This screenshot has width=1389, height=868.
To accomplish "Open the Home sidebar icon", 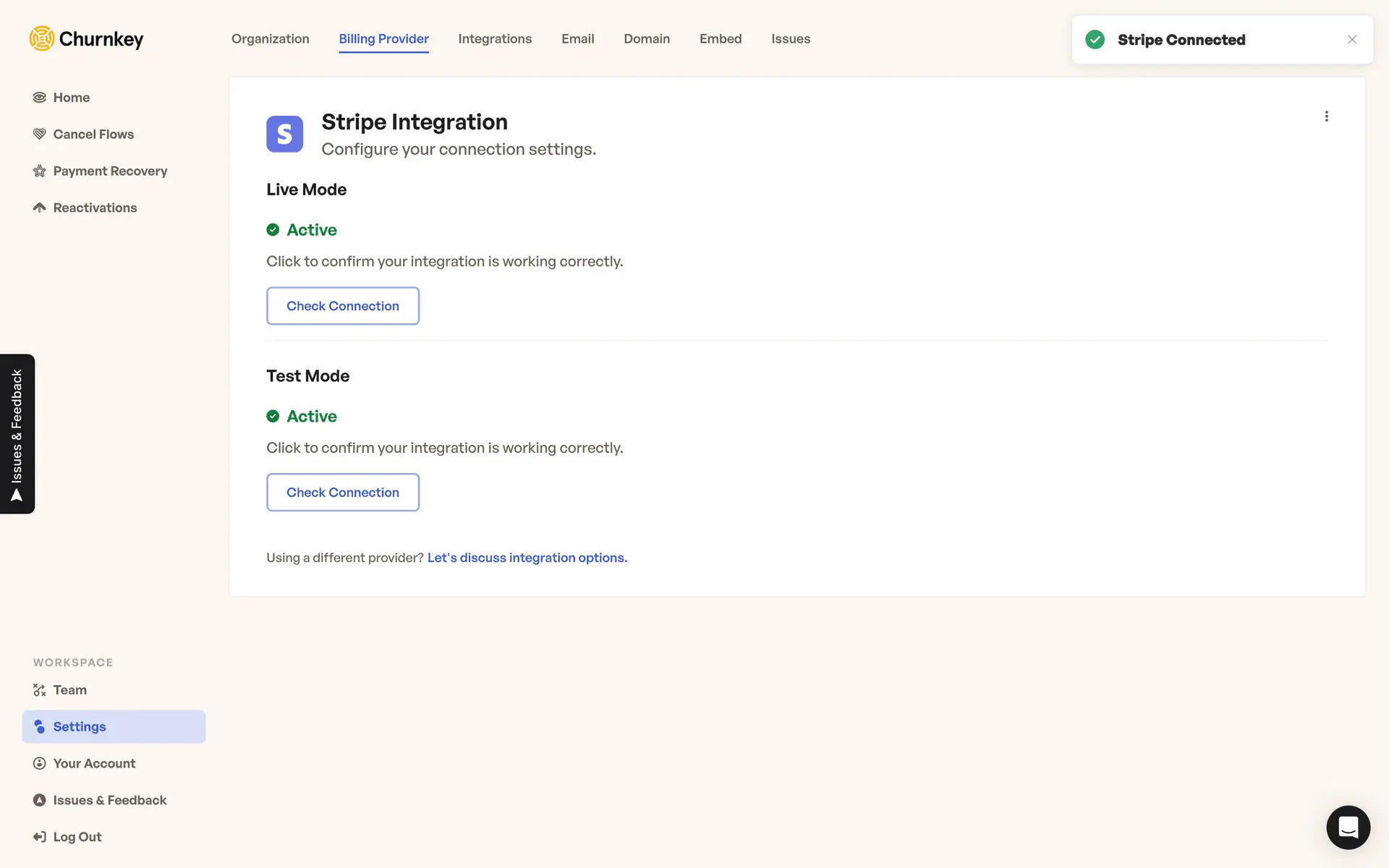I will [x=40, y=98].
